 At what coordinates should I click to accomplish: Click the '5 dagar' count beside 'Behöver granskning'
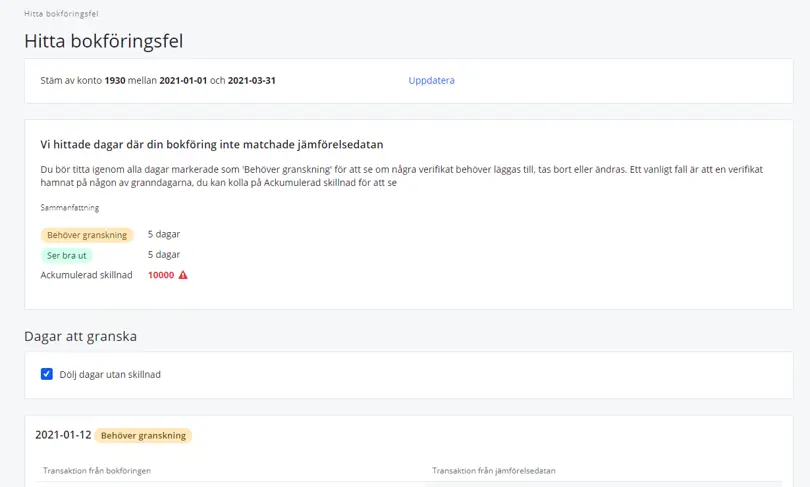pyautogui.click(x=164, y=234)
